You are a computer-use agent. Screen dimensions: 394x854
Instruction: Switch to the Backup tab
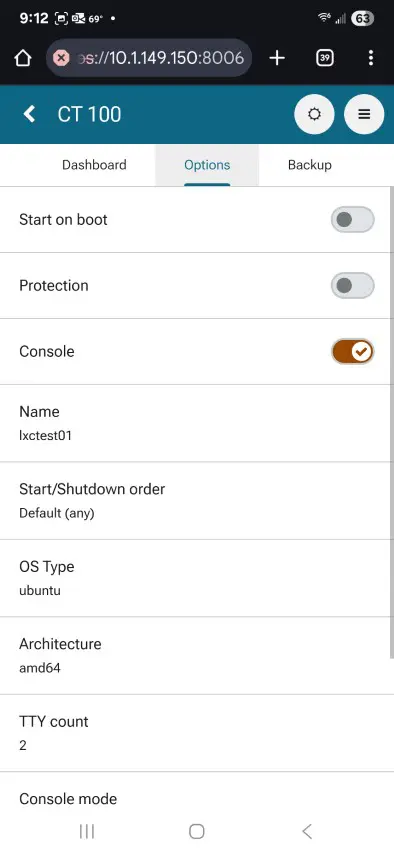tap(310, 165)
